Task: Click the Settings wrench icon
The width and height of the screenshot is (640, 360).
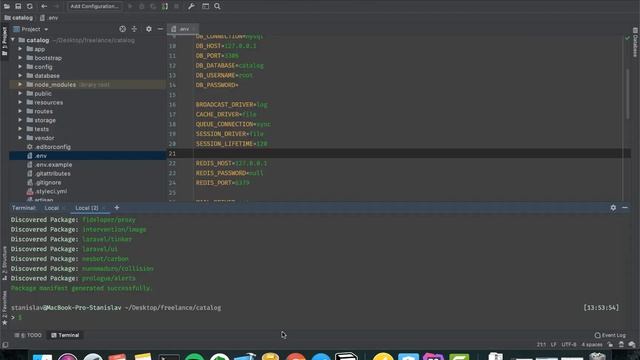Action: (x=191, y=6)
